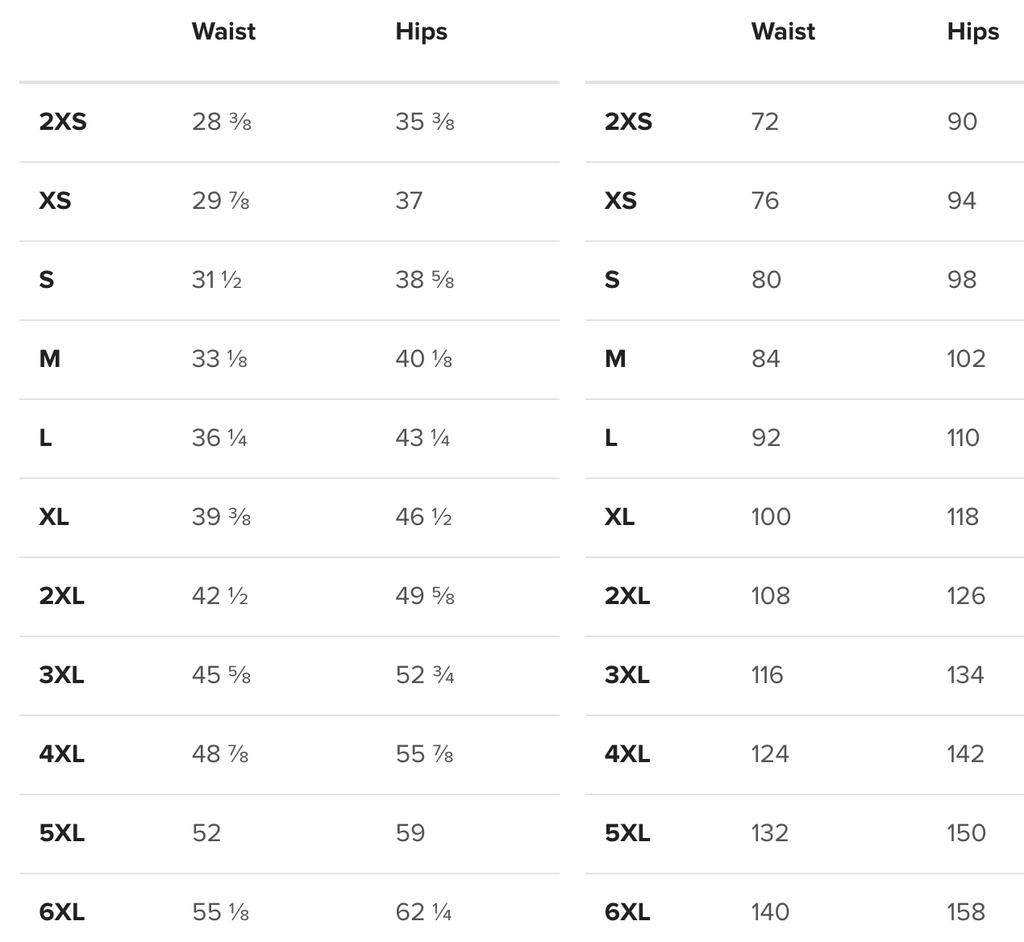1024x942 pixels.
Task: Click the 4XL waist value 48 ⅞
Action: coord(220,754)
